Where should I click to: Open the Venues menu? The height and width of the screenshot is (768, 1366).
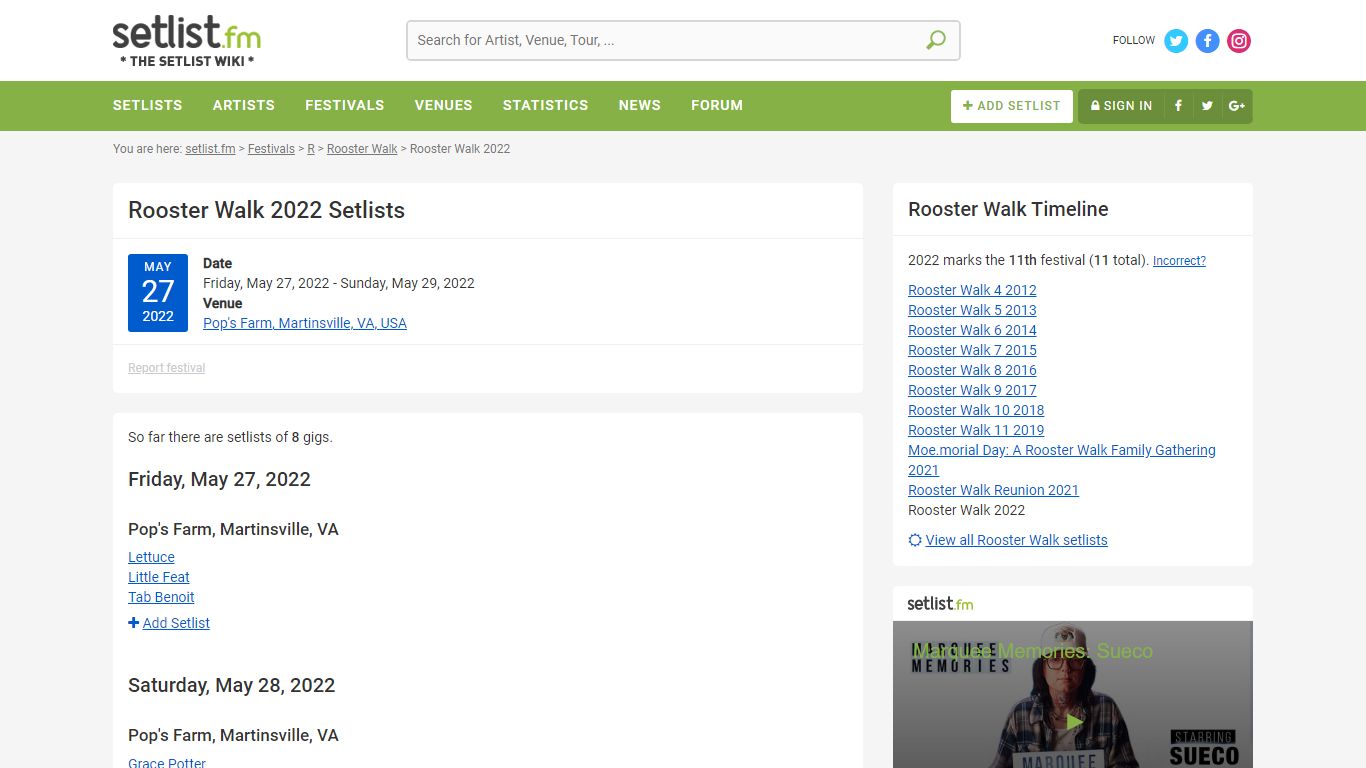click(444, 105)
